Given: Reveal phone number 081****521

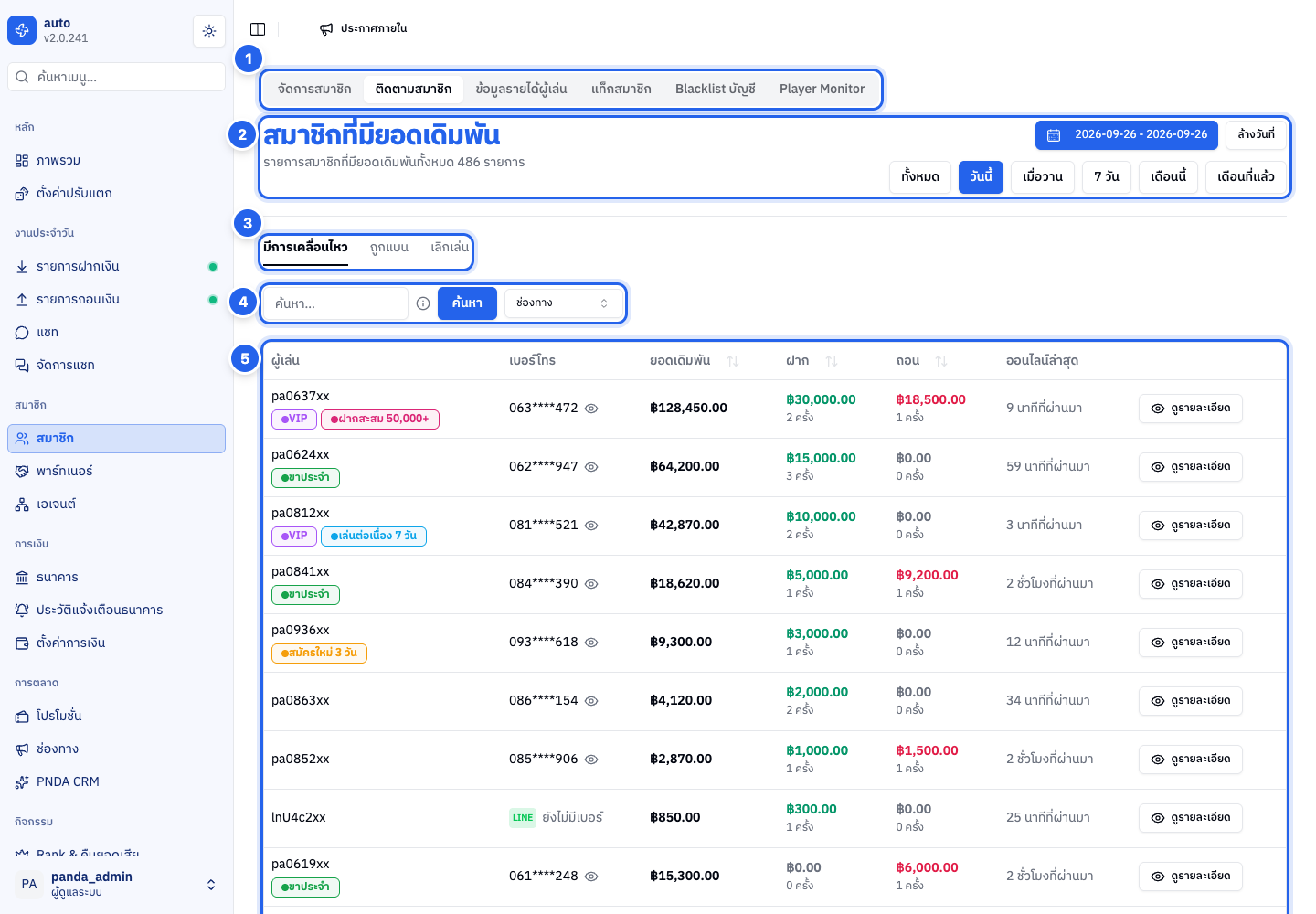Looking at the screenshot, I should tap(591, 526).
